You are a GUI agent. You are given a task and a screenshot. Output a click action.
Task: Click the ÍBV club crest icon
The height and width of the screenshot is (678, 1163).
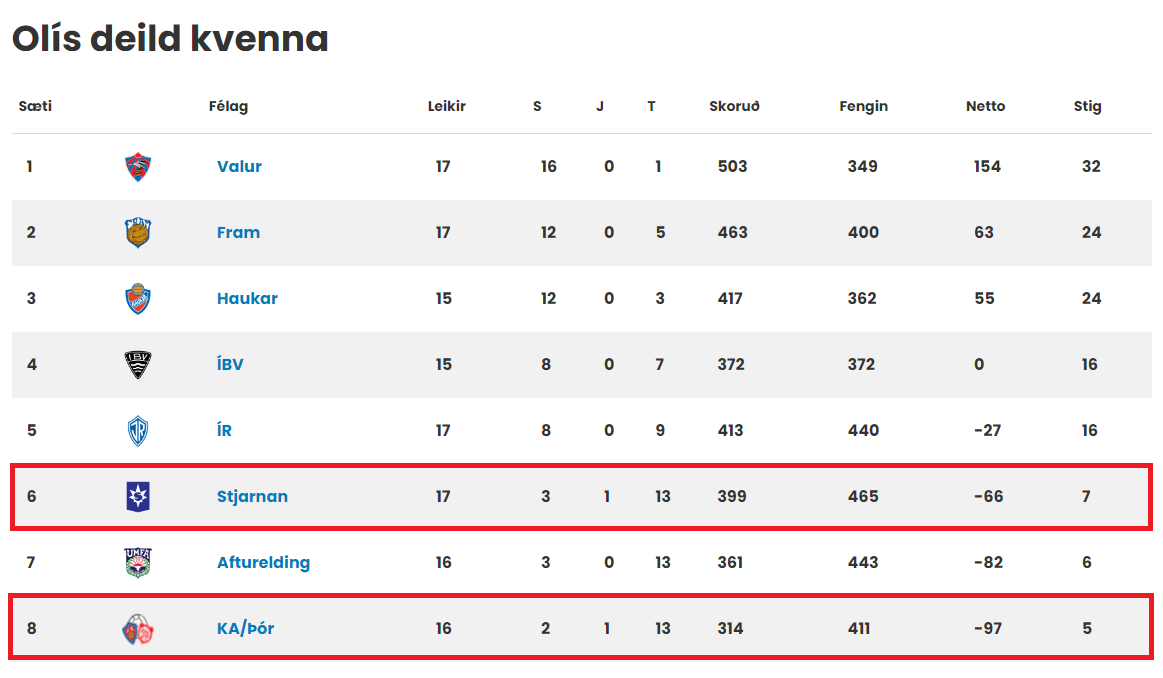coord(138,364)
